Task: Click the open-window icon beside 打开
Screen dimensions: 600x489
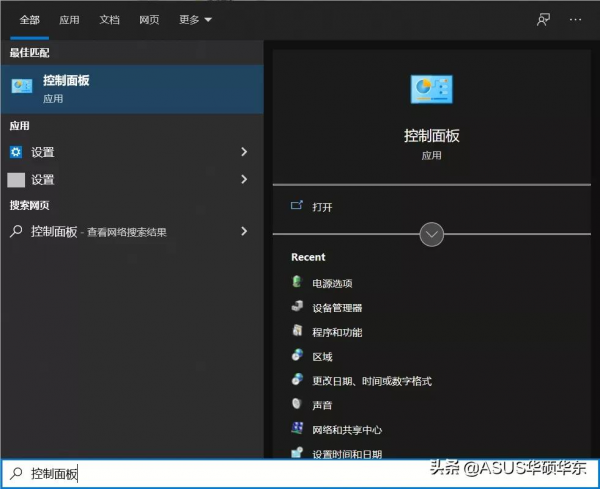Action: click(297, 206)
